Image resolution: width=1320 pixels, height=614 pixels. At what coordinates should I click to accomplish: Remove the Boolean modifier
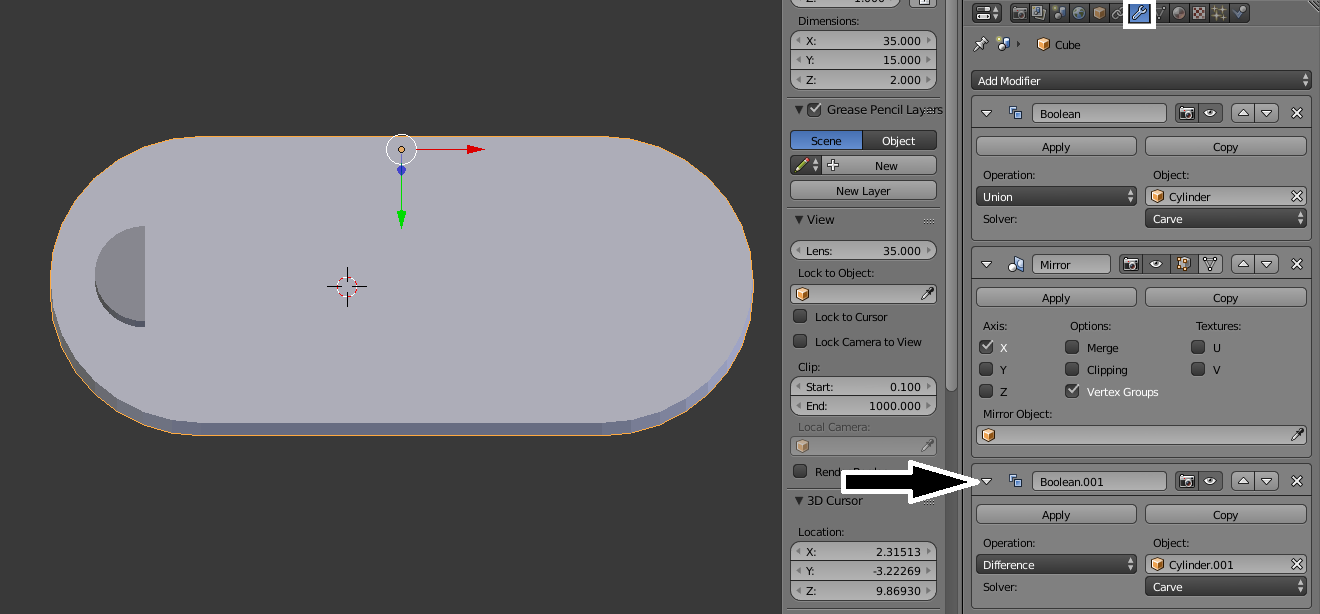[x=1297, y=113]
